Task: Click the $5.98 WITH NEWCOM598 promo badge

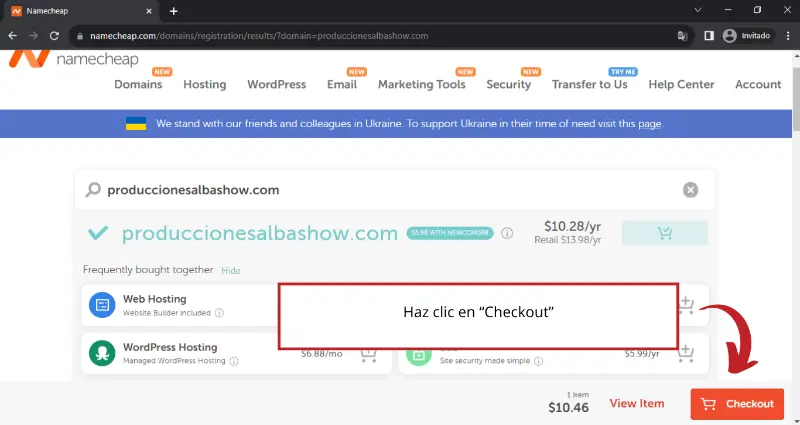Action: (x=449, y=233)
